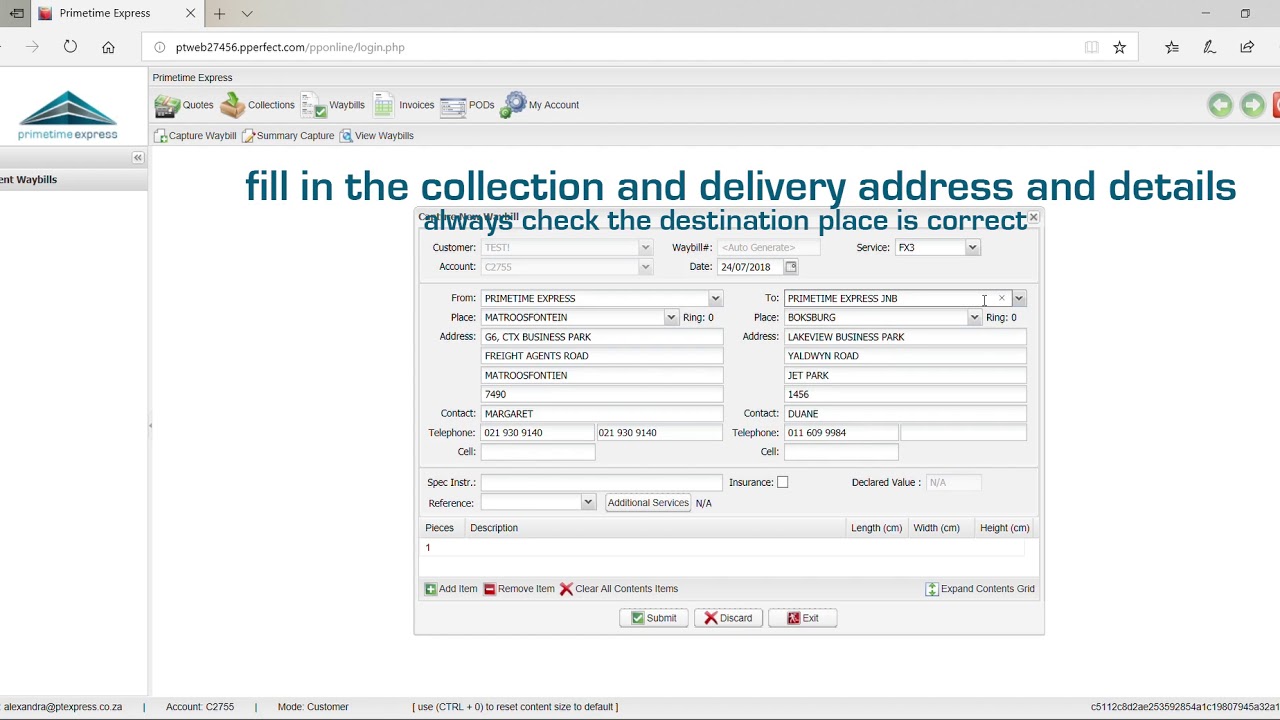Viewport: 1280px width, 720px height.
Task: Expand the Account dropdown
Action: coord(645,267)
